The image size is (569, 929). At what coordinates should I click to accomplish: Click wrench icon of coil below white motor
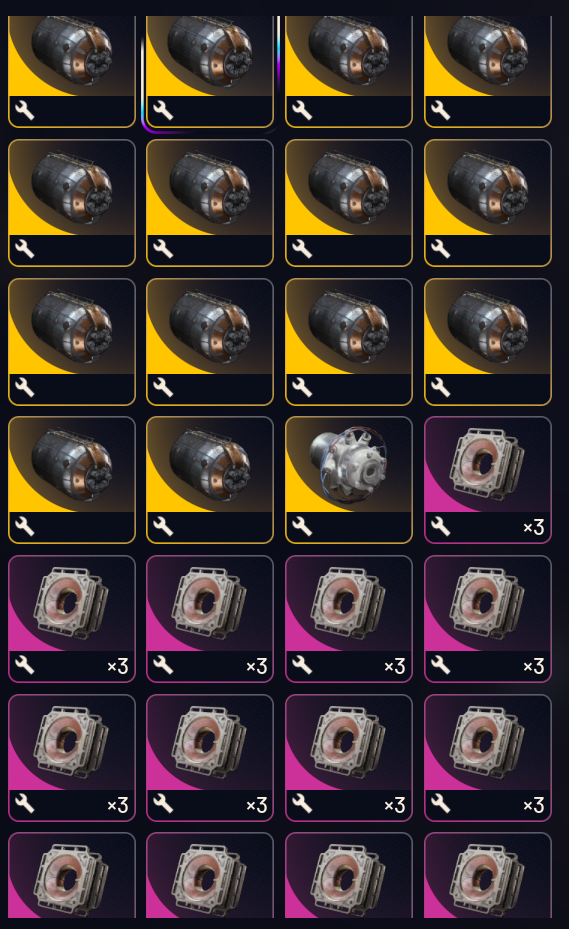(x=302, y=665)
